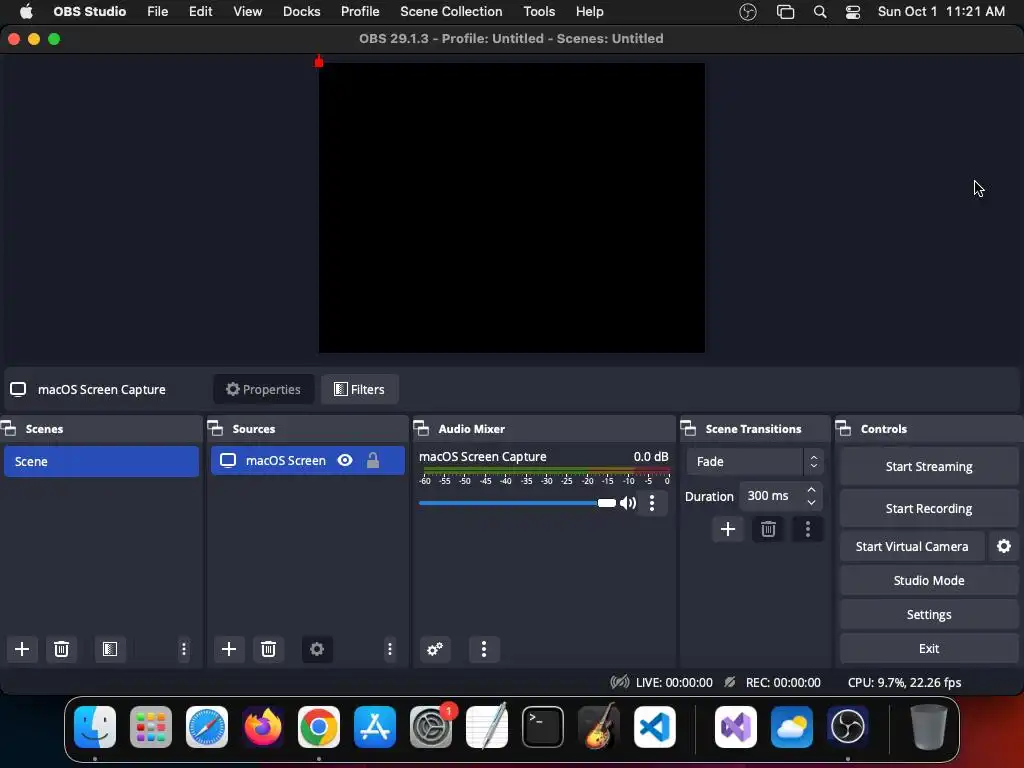Remove scene transition with trash icon
This screenshot has width=1024, height=768.
click(x=768, y=529)
